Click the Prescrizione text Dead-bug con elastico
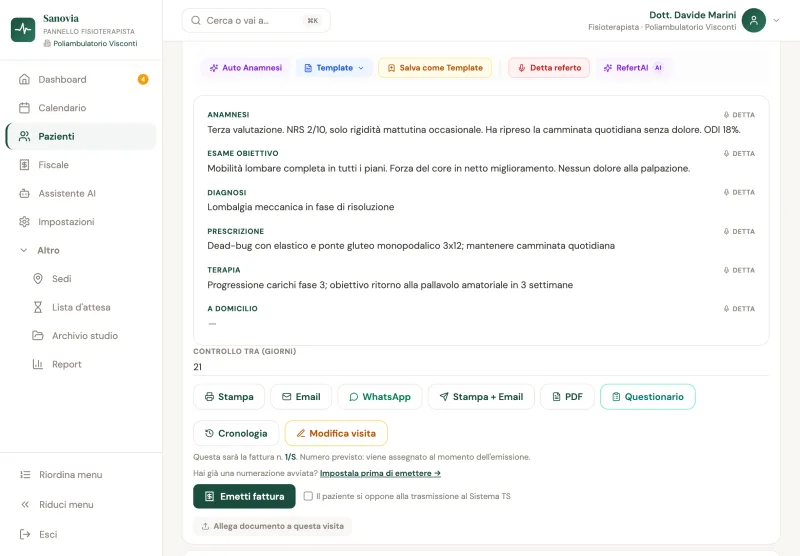The height and width of the screenshot is (556, 800). (411, 246)
